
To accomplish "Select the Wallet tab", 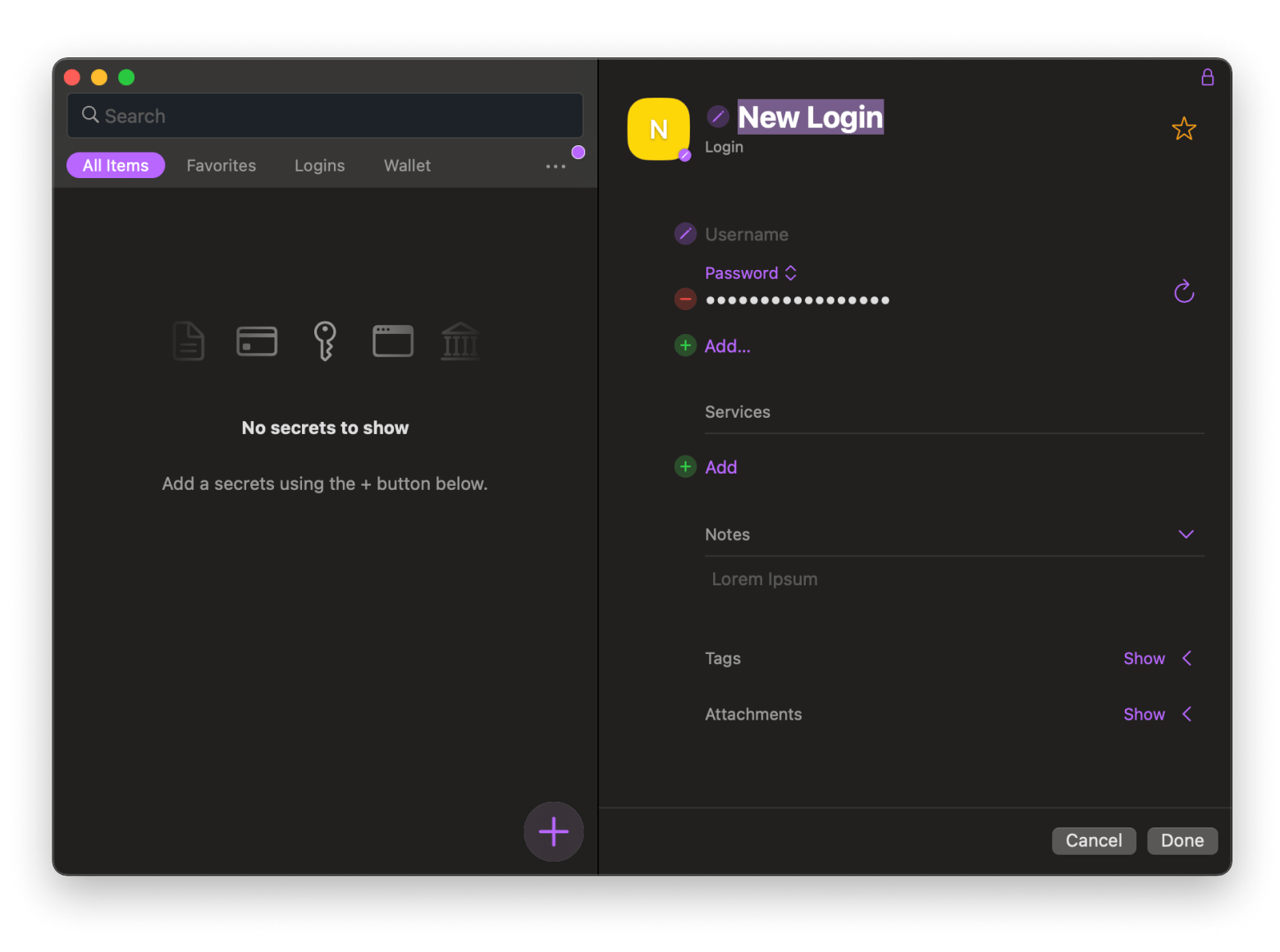I will [x=407, y=166].
